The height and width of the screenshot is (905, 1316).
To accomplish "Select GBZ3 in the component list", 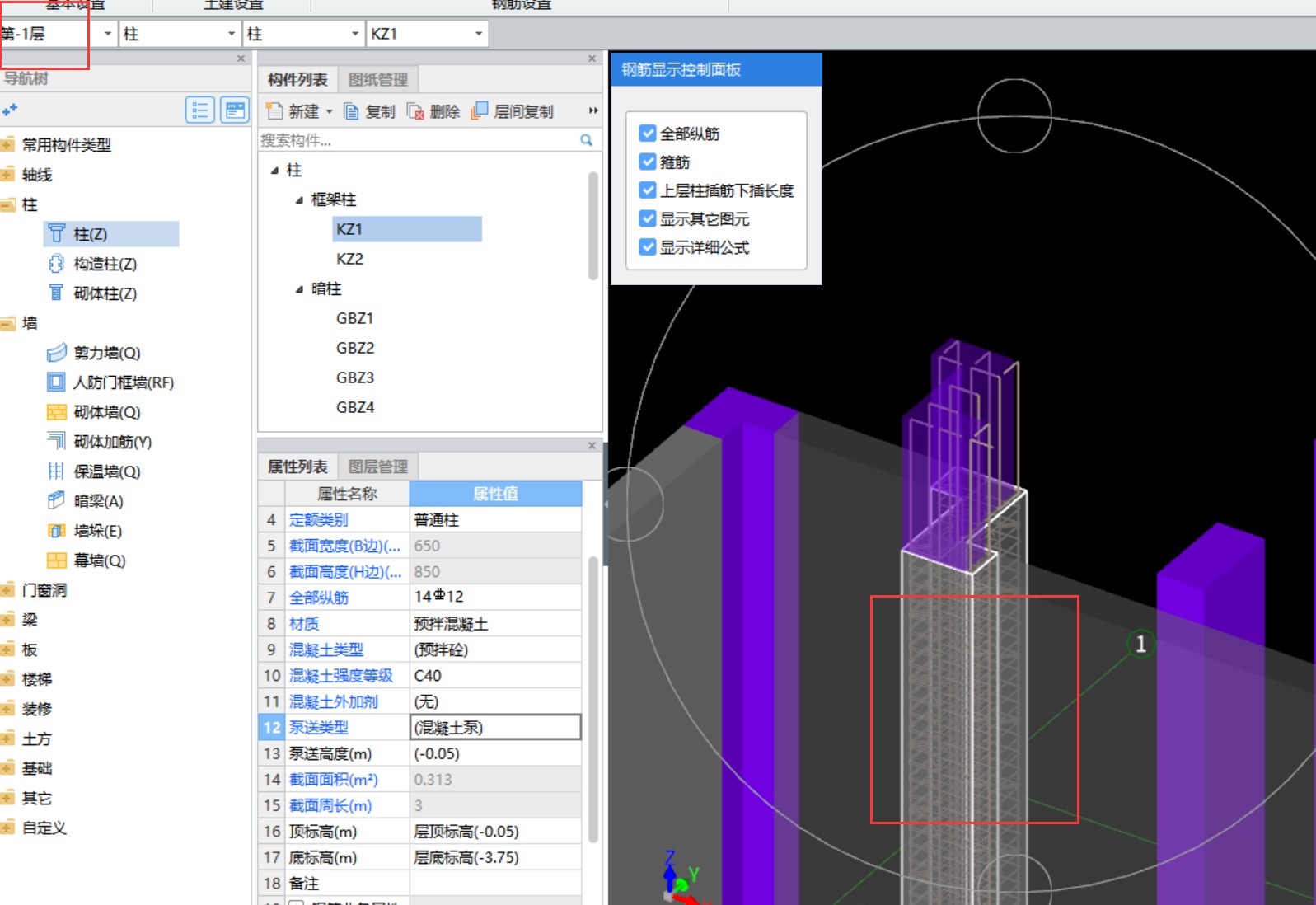I will [355, 377].
